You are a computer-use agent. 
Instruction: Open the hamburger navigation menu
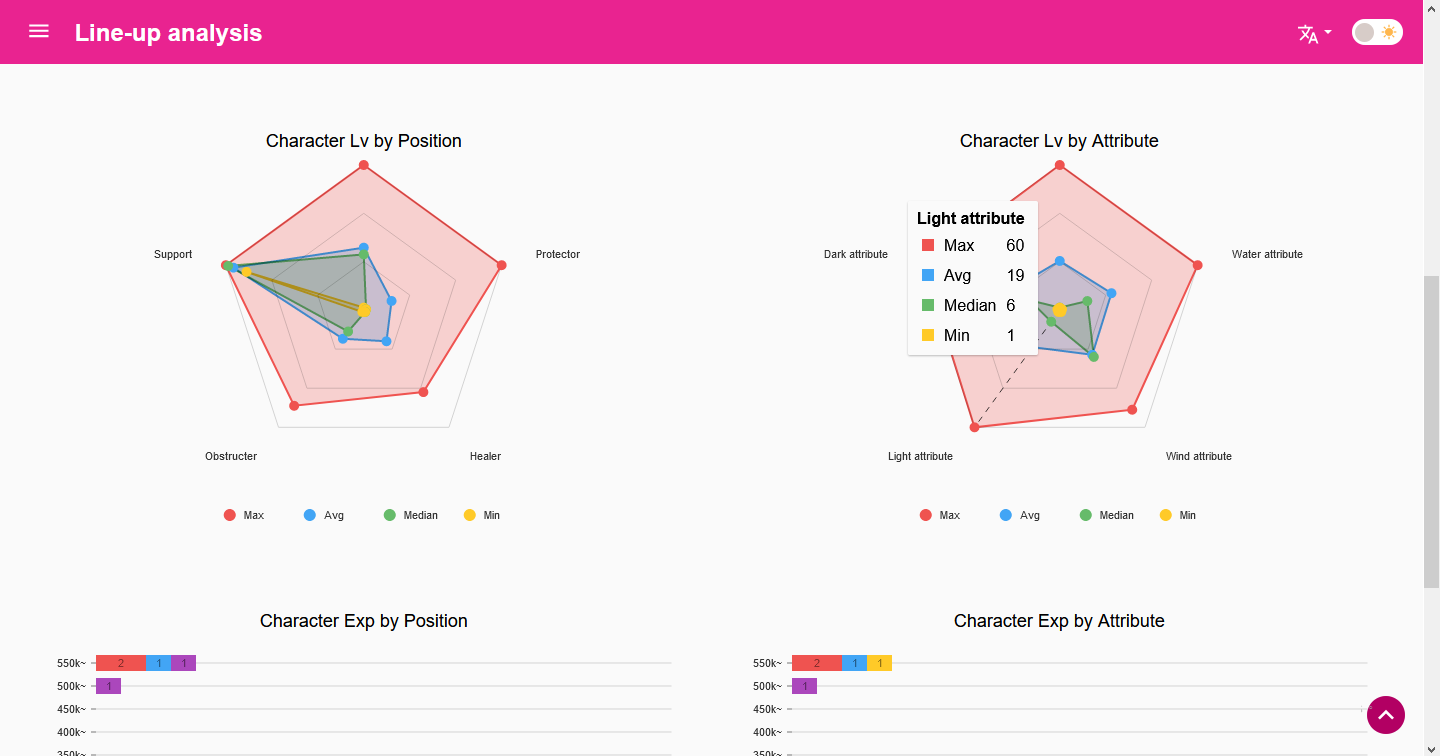[39, 32]
